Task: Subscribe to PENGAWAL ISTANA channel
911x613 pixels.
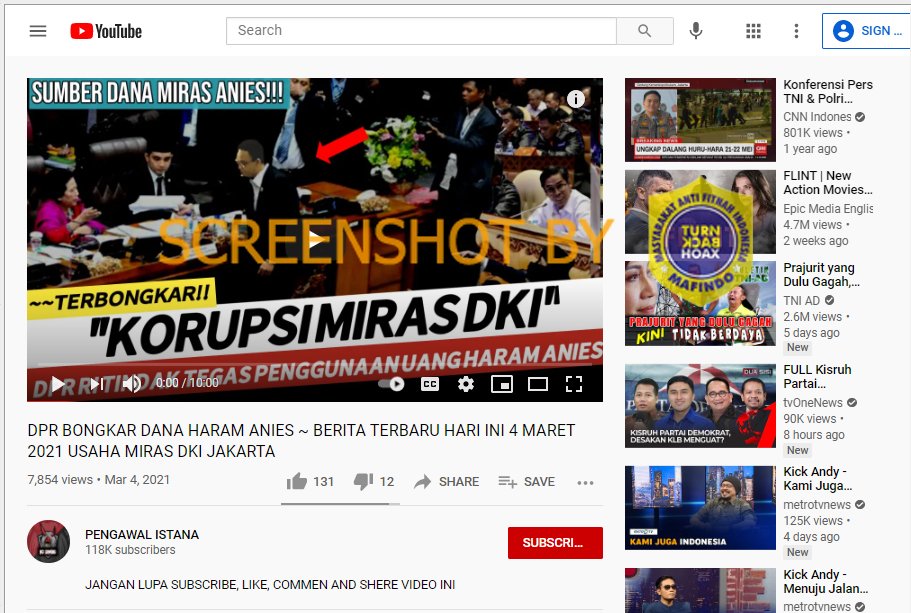Action: (555, 543)
